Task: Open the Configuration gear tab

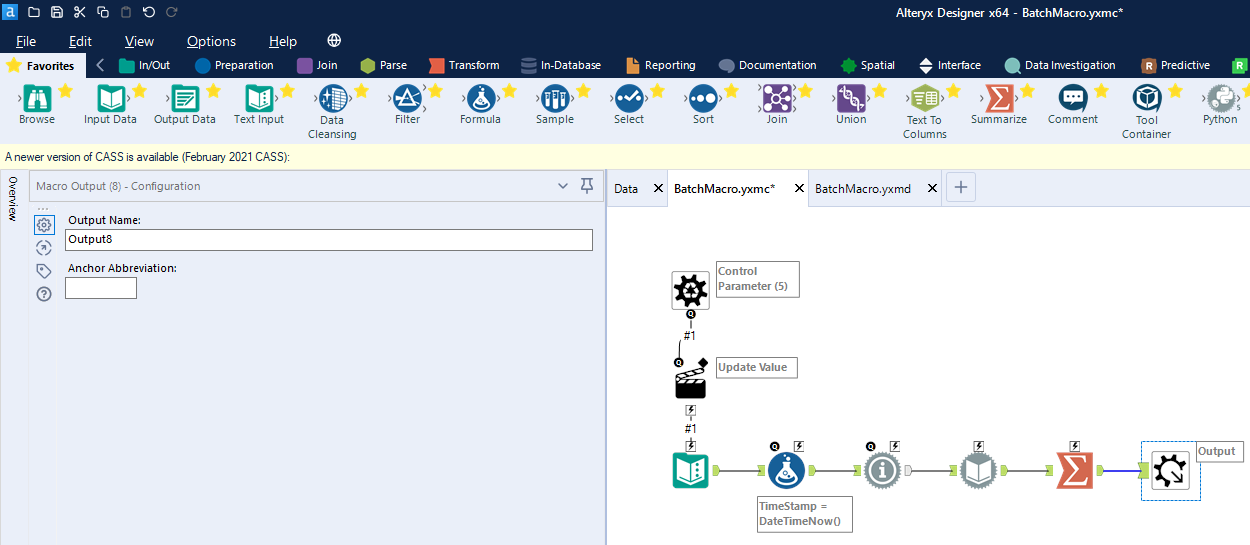Action: coord(44,225)
